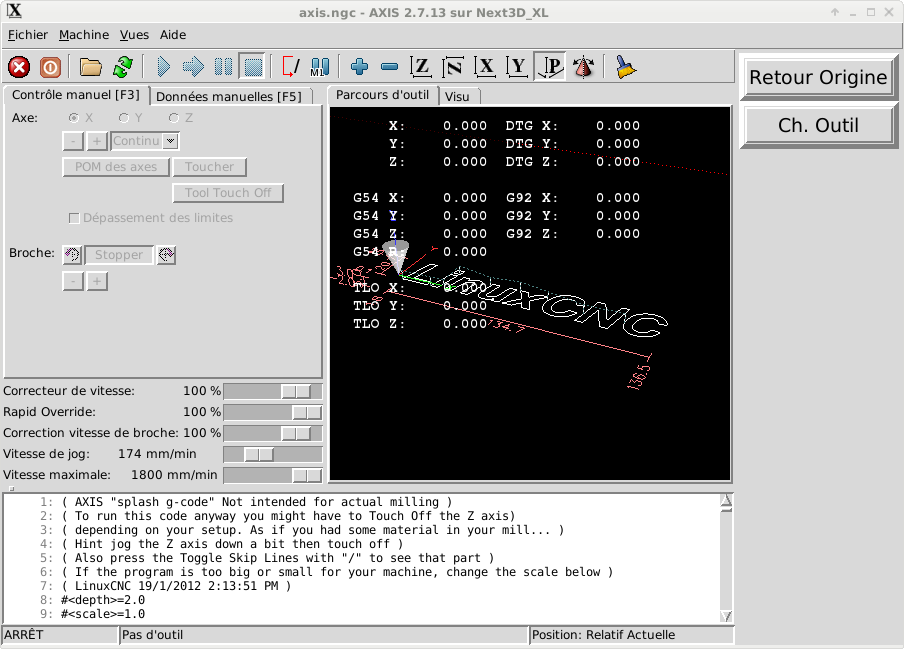
Task: Click the G-code scrollbar down arrow
Action: click(726, 616)
